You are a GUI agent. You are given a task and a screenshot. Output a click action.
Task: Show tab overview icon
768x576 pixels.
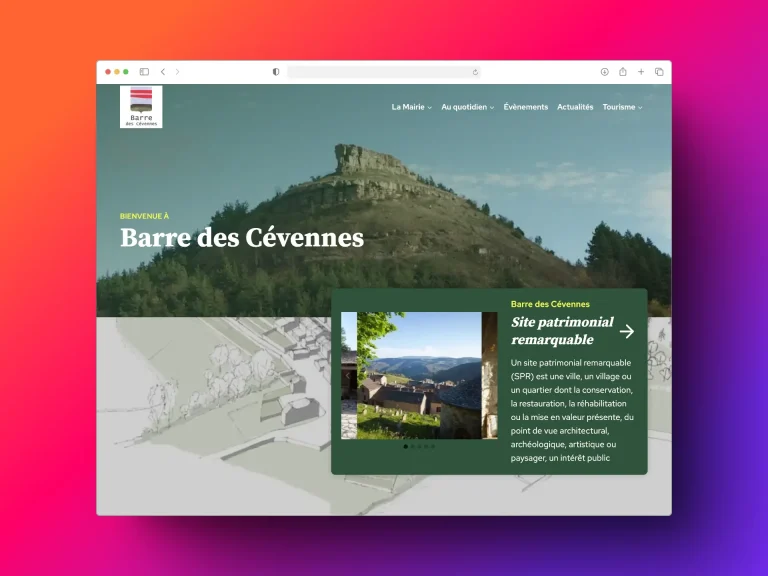point(659,72)
